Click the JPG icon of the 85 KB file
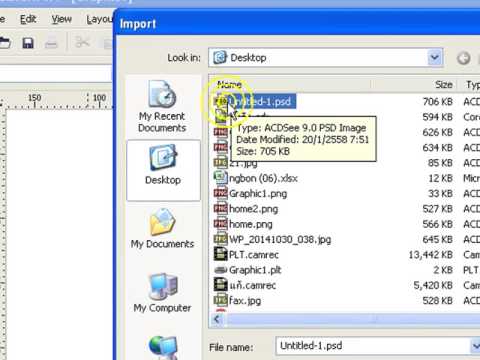 point(220,162)
